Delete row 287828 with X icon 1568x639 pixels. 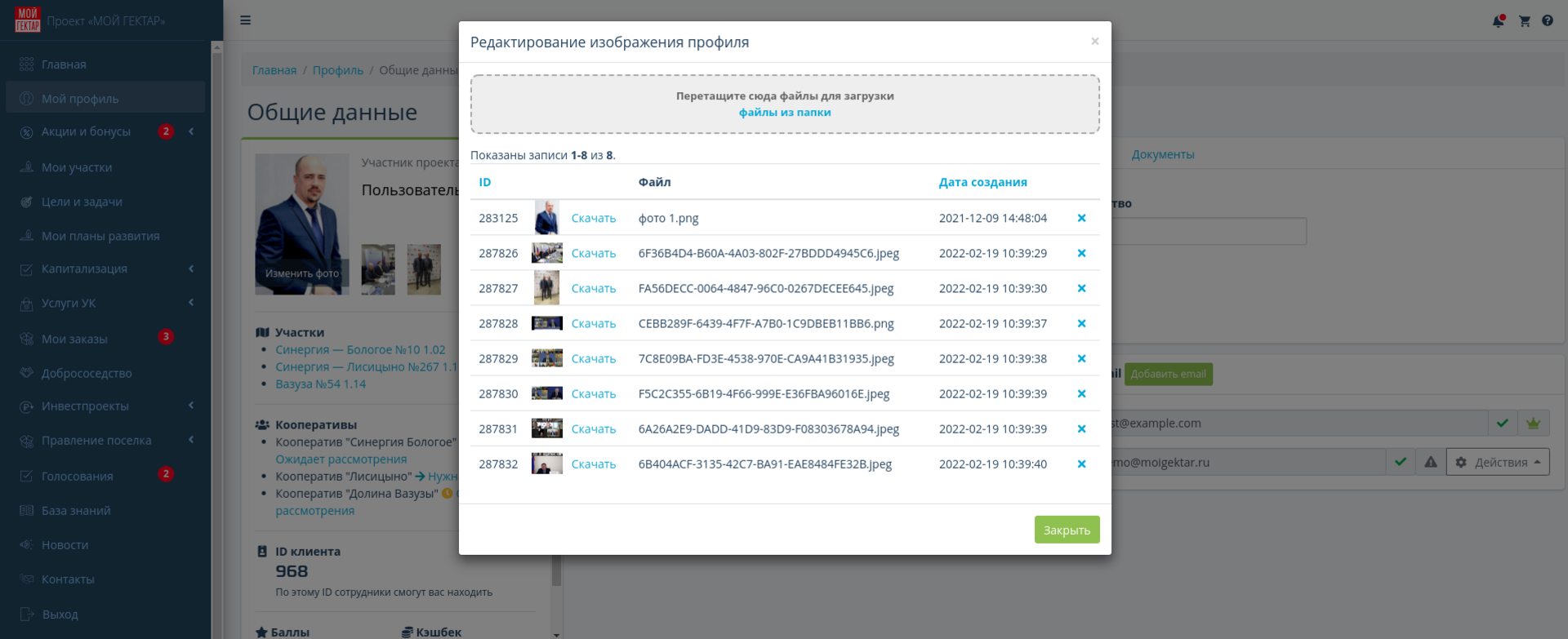tap(1081, 323)
